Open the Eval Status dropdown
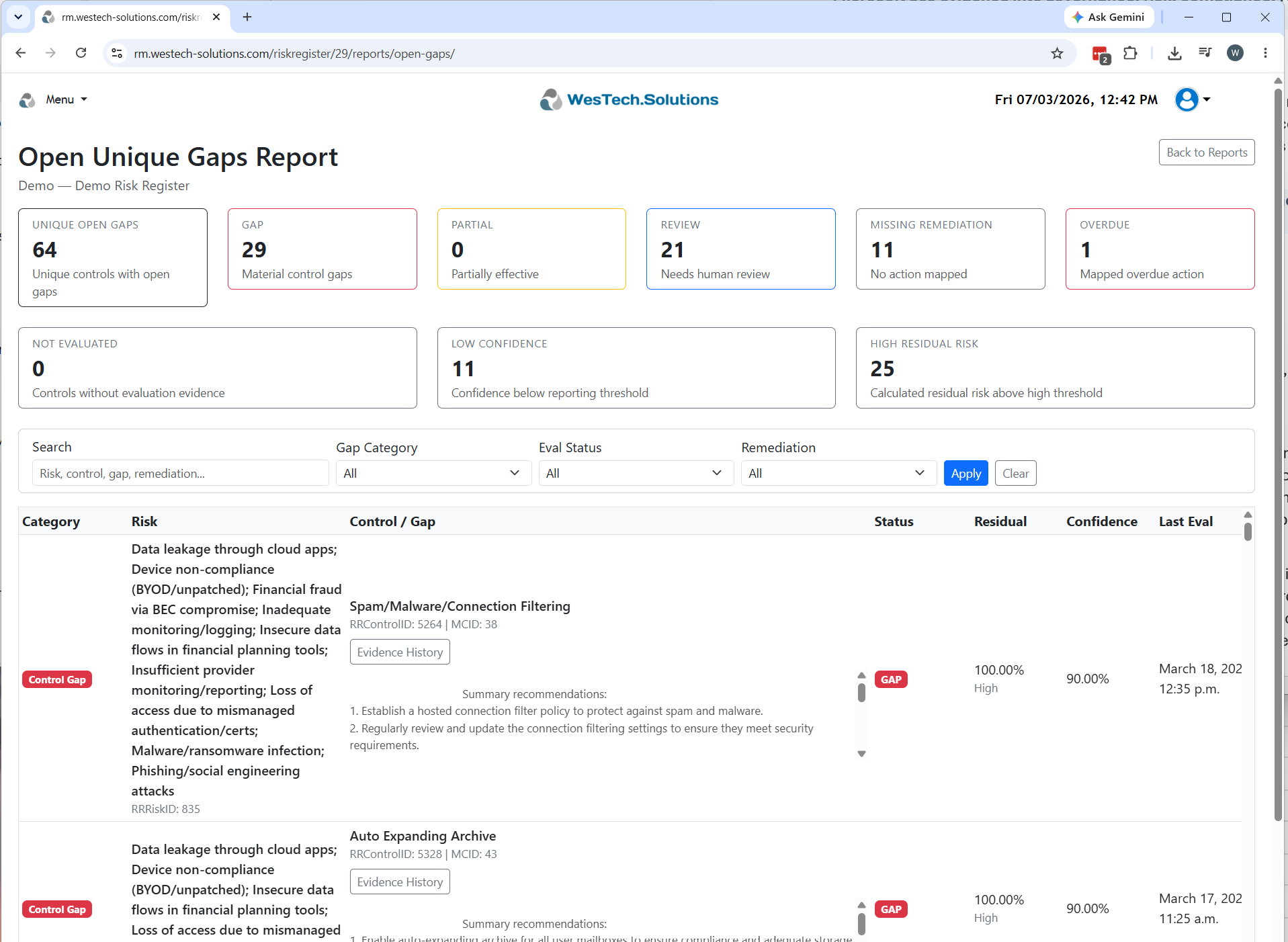 [x=636, y=473]
